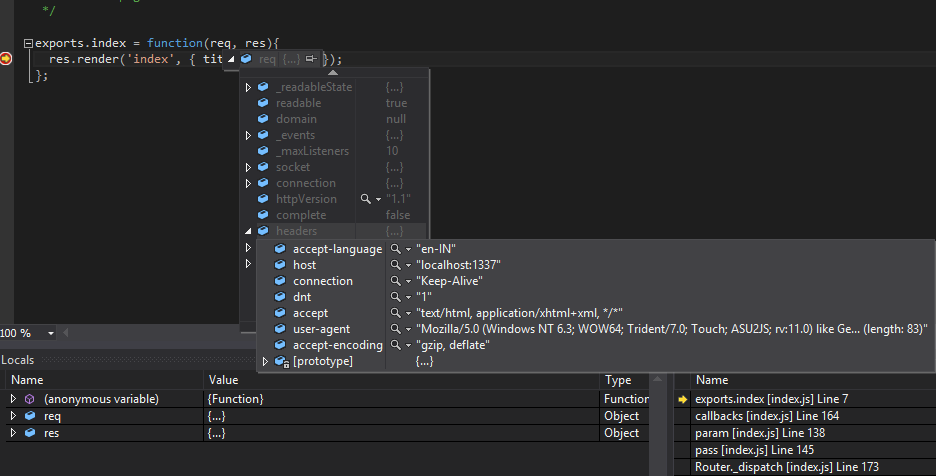Click the Call Stack Name column header
936x476 pixels.
pyautogui.click(x=812, y=380)
